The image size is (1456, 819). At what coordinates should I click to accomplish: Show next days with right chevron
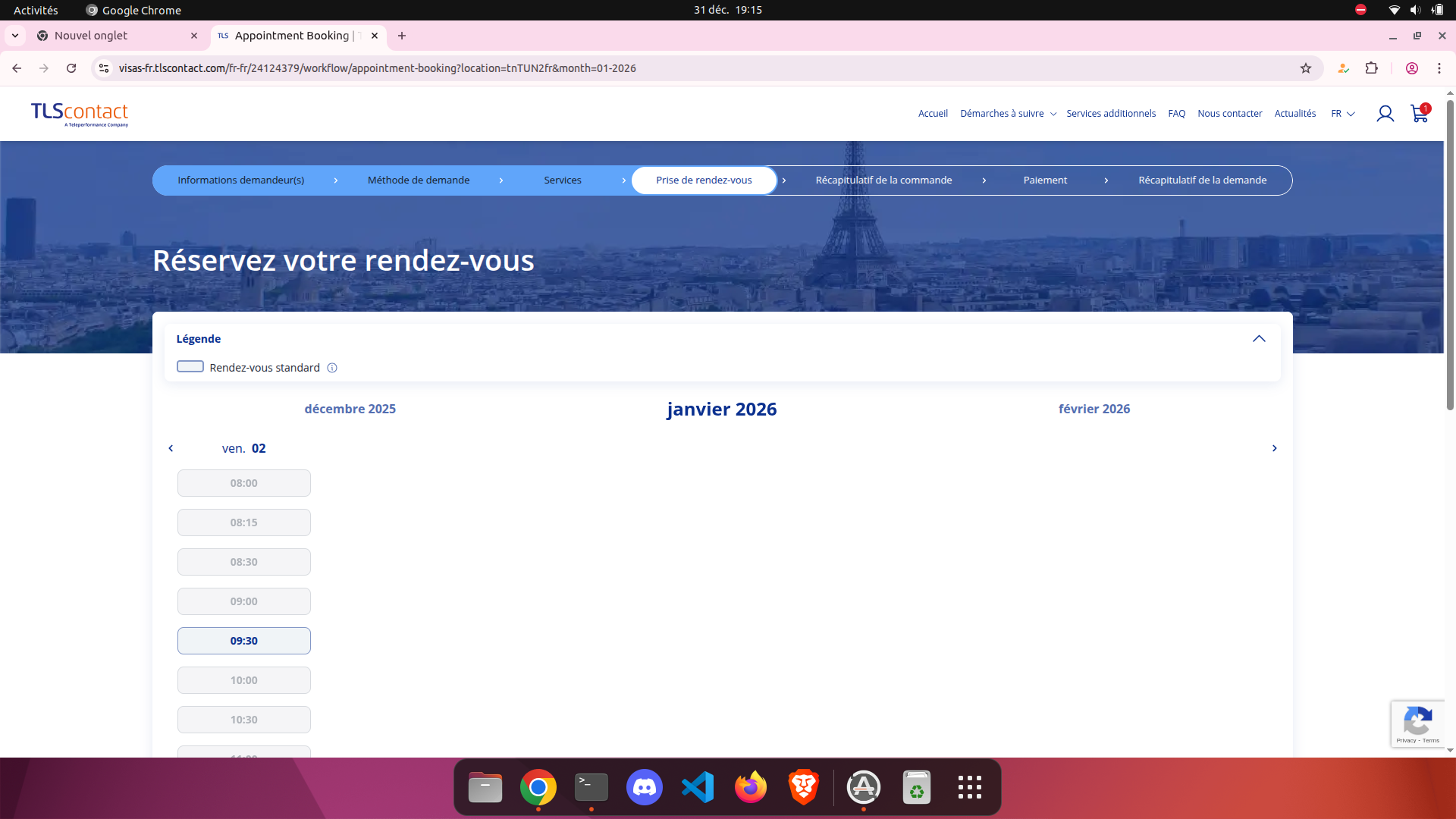click(1275, 448)
